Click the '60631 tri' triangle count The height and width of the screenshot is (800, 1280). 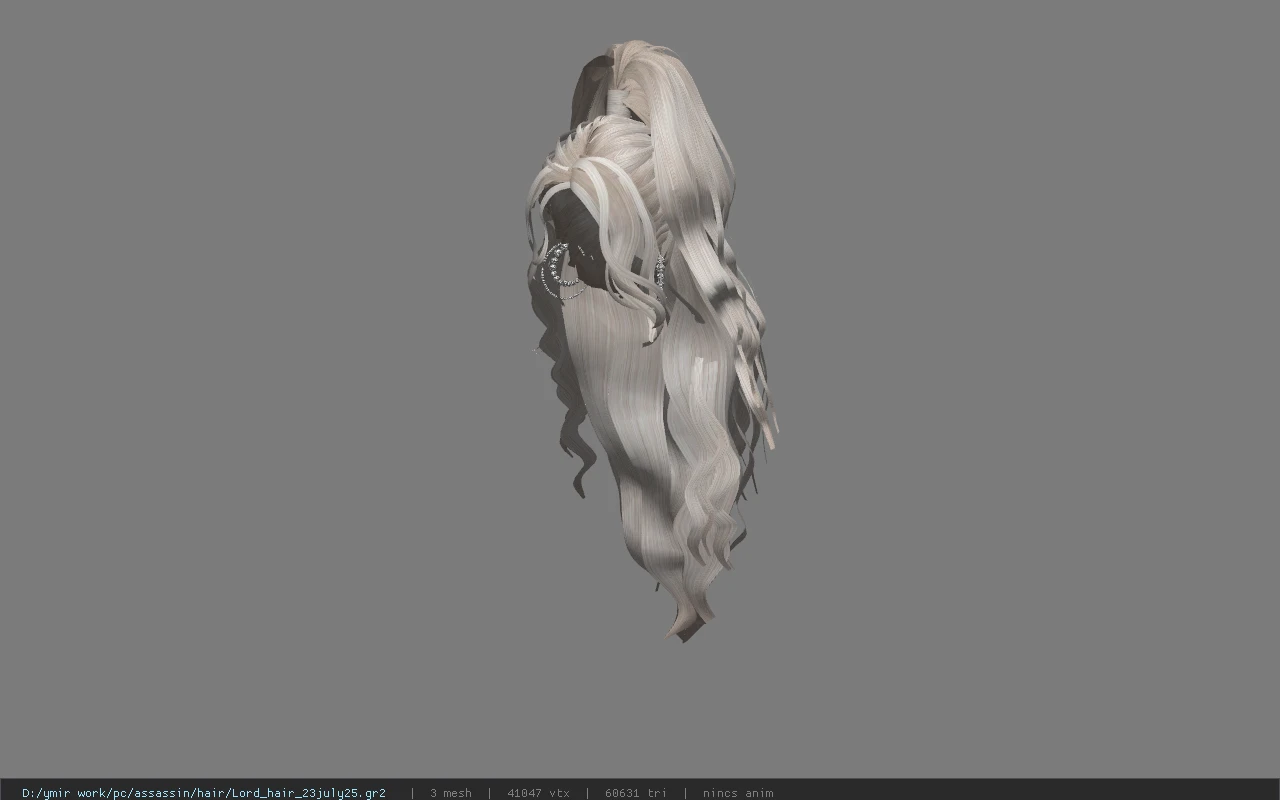[x=636, y=793]
